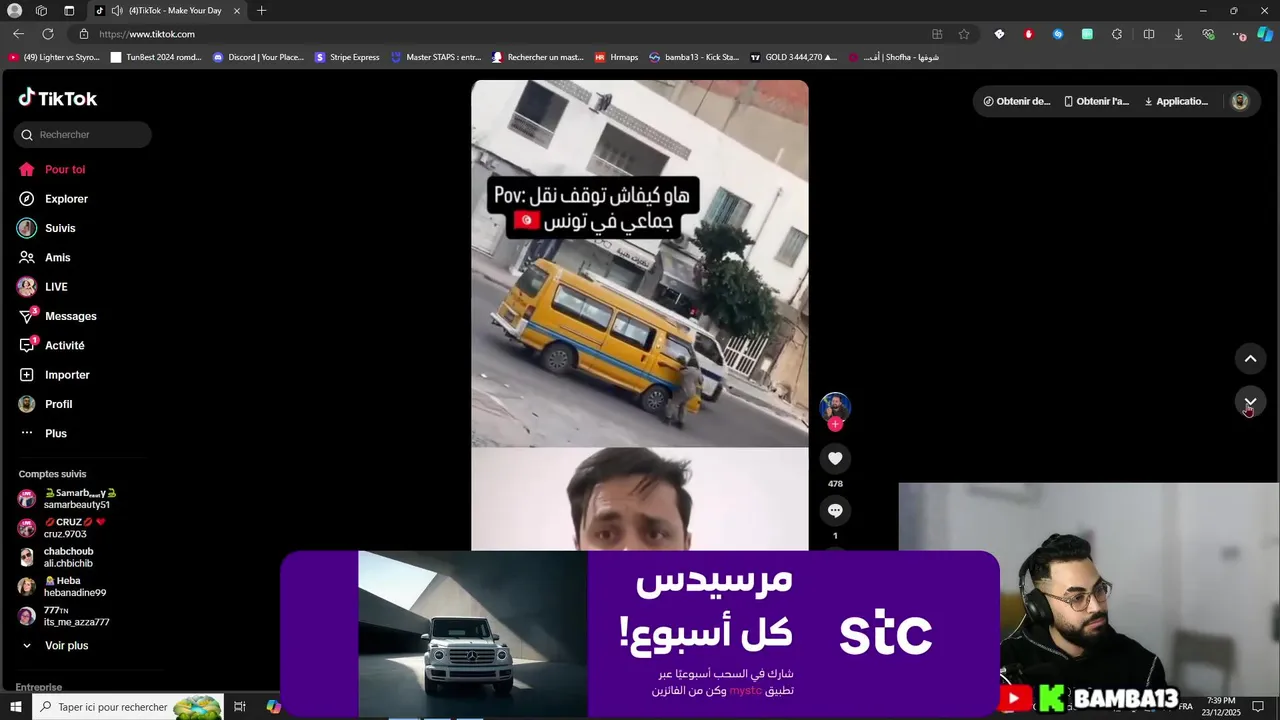Image resolution: width=1280 pixels, height=720 pixels.
Task: Open split screen browser icon
Action: pos(1149,34)
